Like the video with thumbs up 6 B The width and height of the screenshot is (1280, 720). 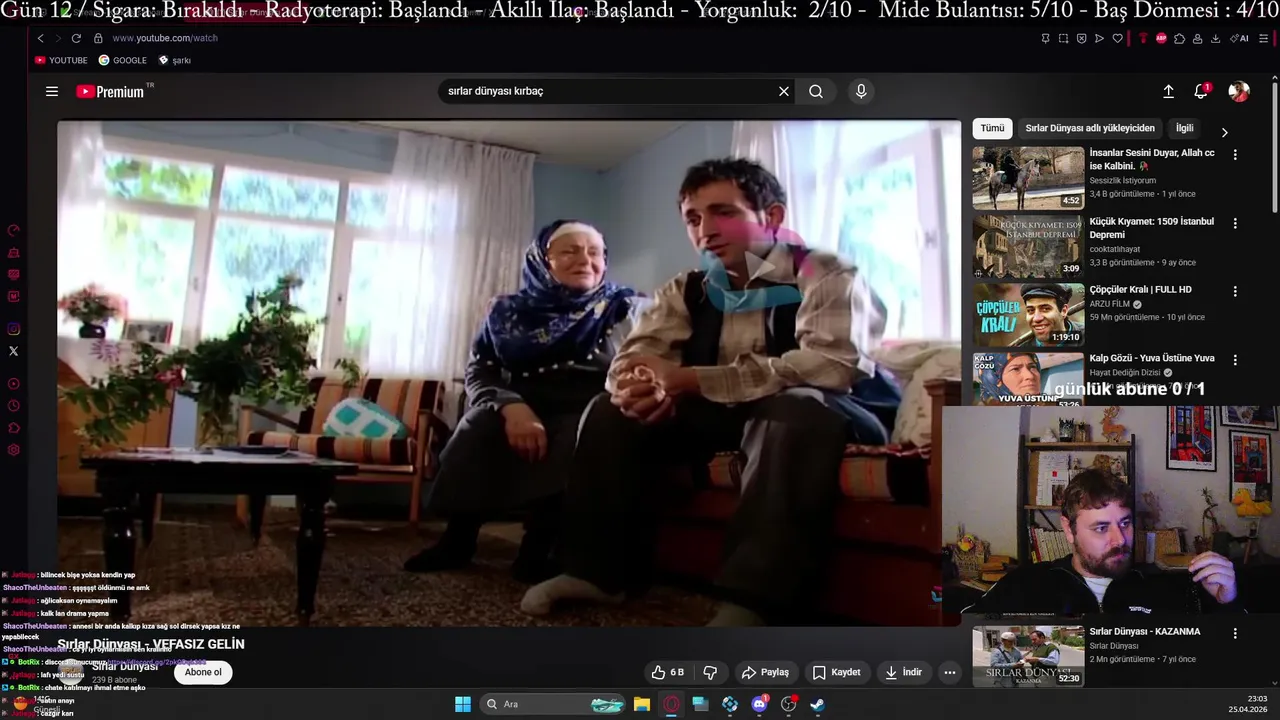tap(668, 672)
